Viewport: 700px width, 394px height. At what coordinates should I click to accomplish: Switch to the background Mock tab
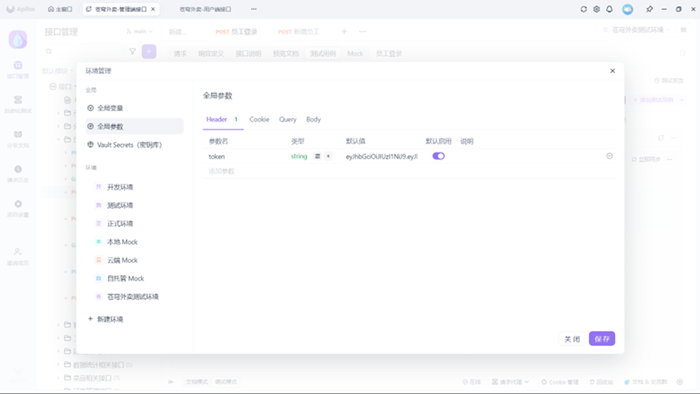pyautogui.click(x=355, y=54)
